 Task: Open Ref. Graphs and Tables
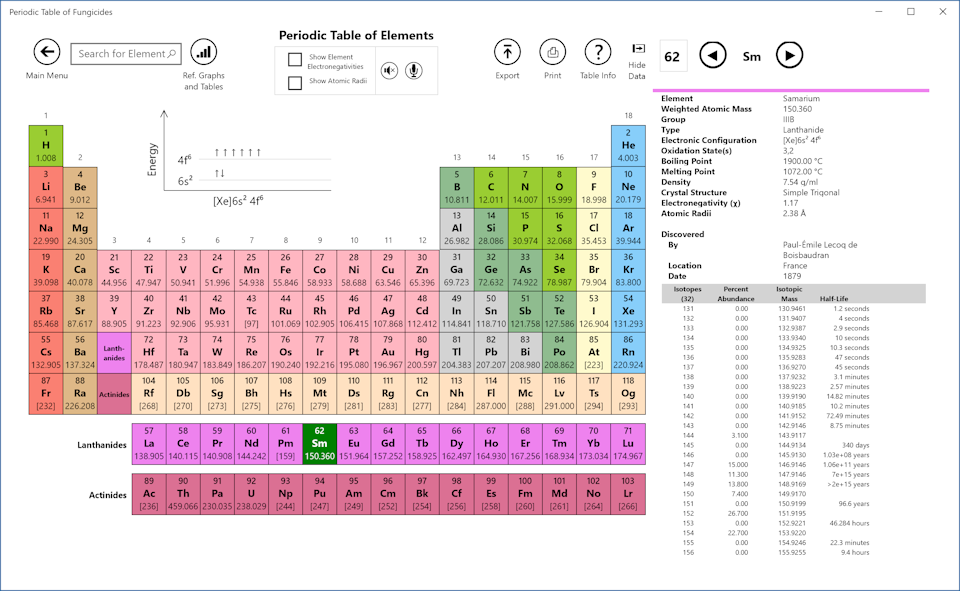pos(203,53)
